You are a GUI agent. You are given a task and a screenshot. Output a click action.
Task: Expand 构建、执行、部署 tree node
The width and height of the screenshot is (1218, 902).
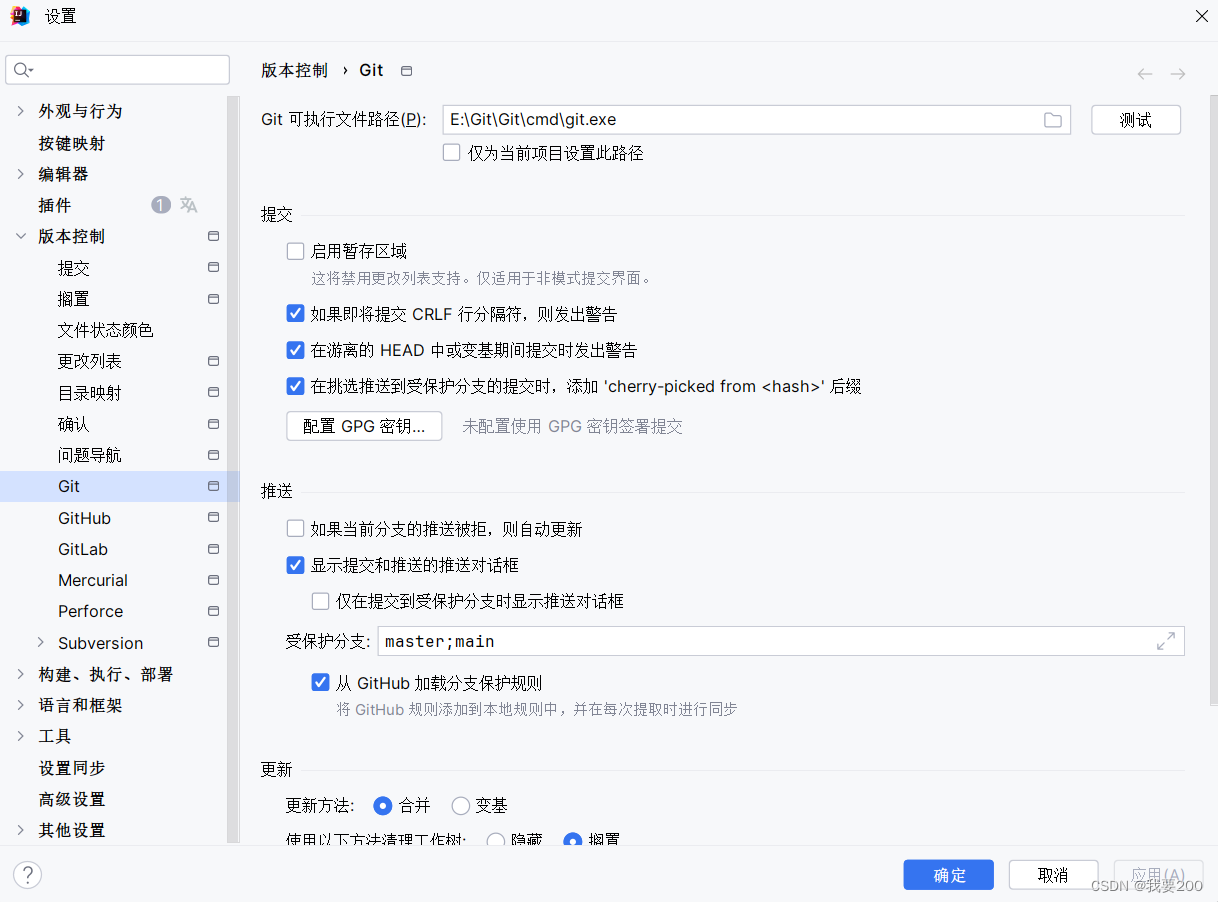coord(21,674)
